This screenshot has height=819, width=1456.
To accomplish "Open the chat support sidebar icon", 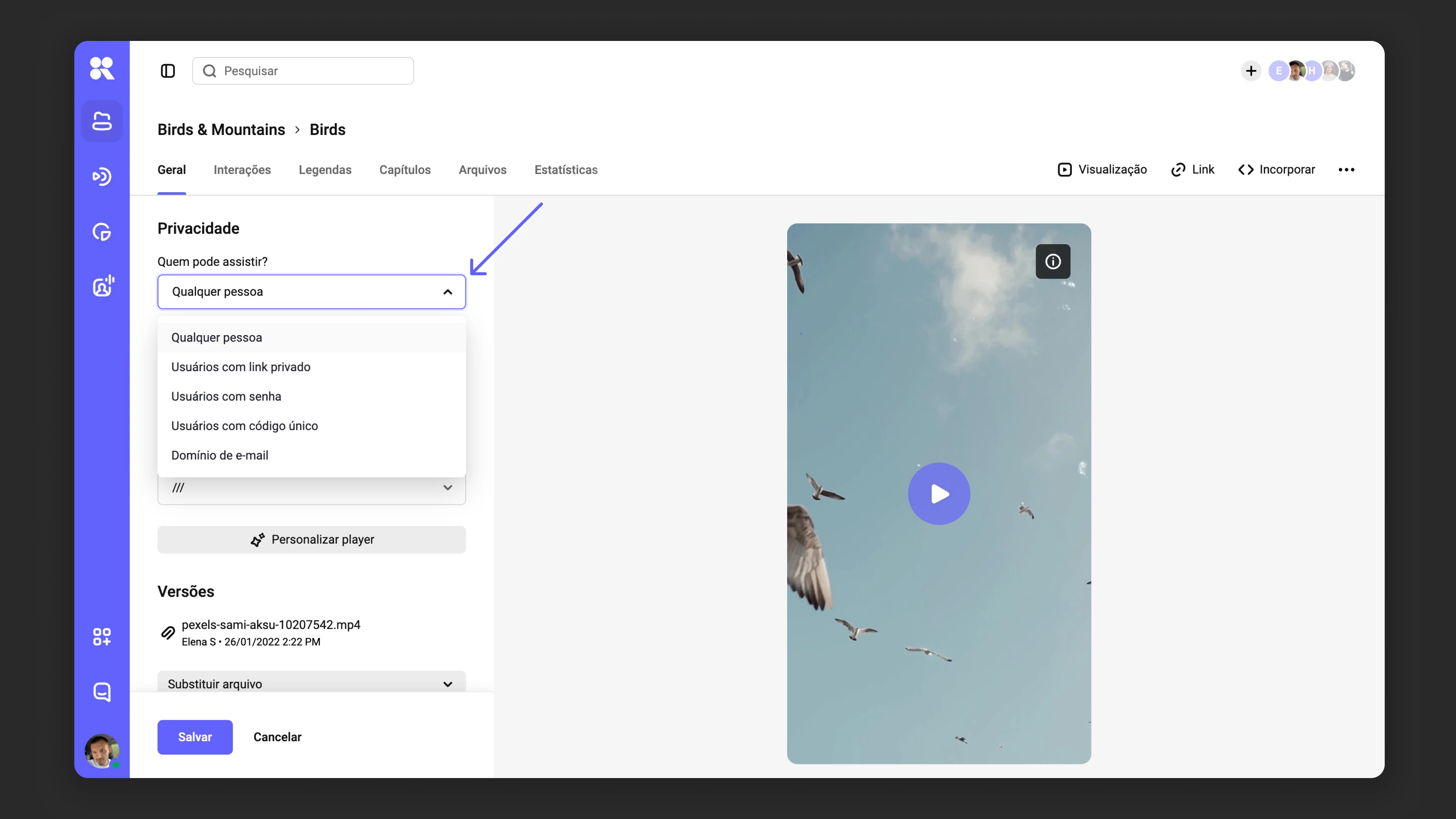I will click(102, 692).
